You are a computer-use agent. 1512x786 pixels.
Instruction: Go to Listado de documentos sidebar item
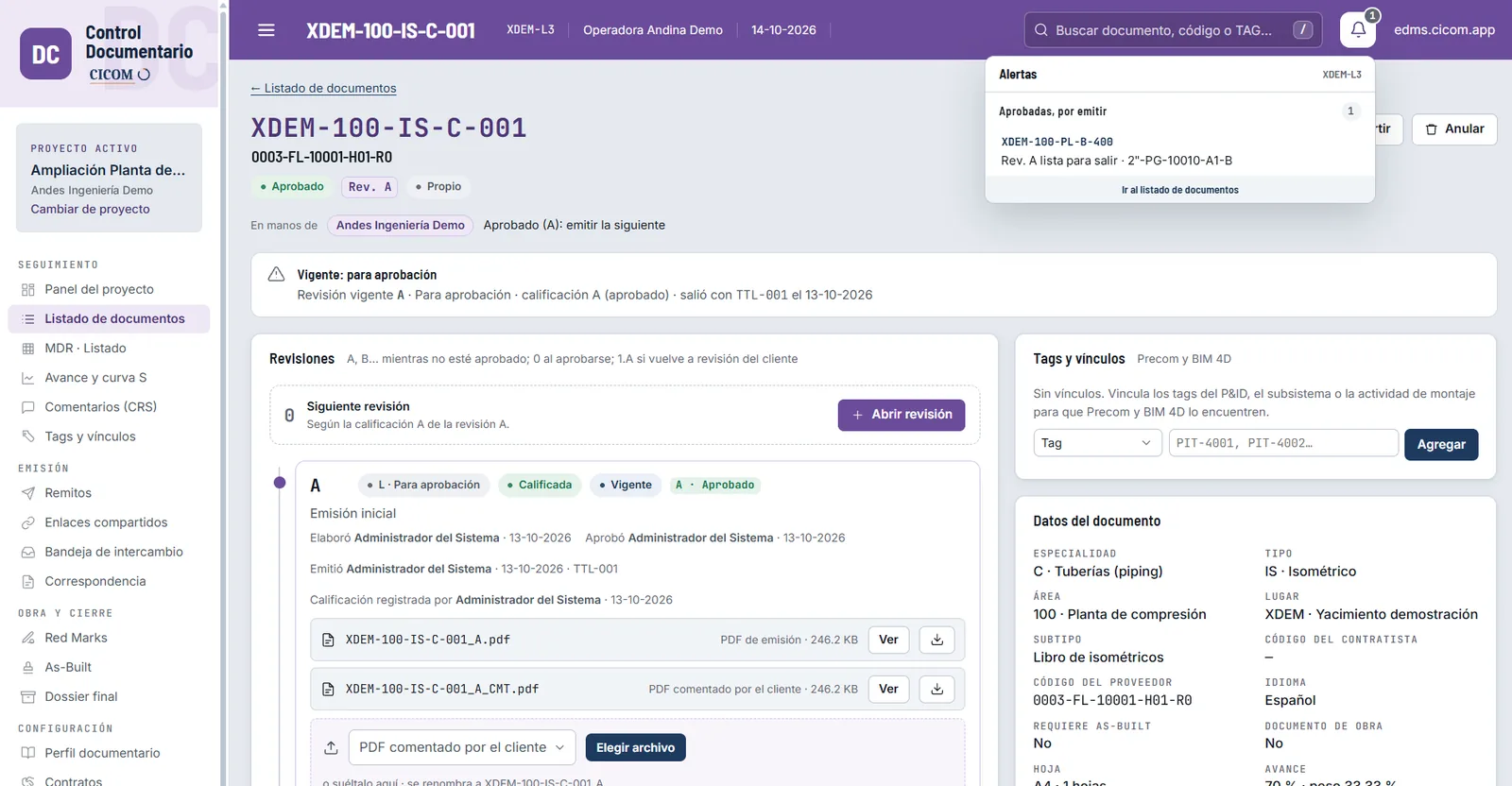109,318
